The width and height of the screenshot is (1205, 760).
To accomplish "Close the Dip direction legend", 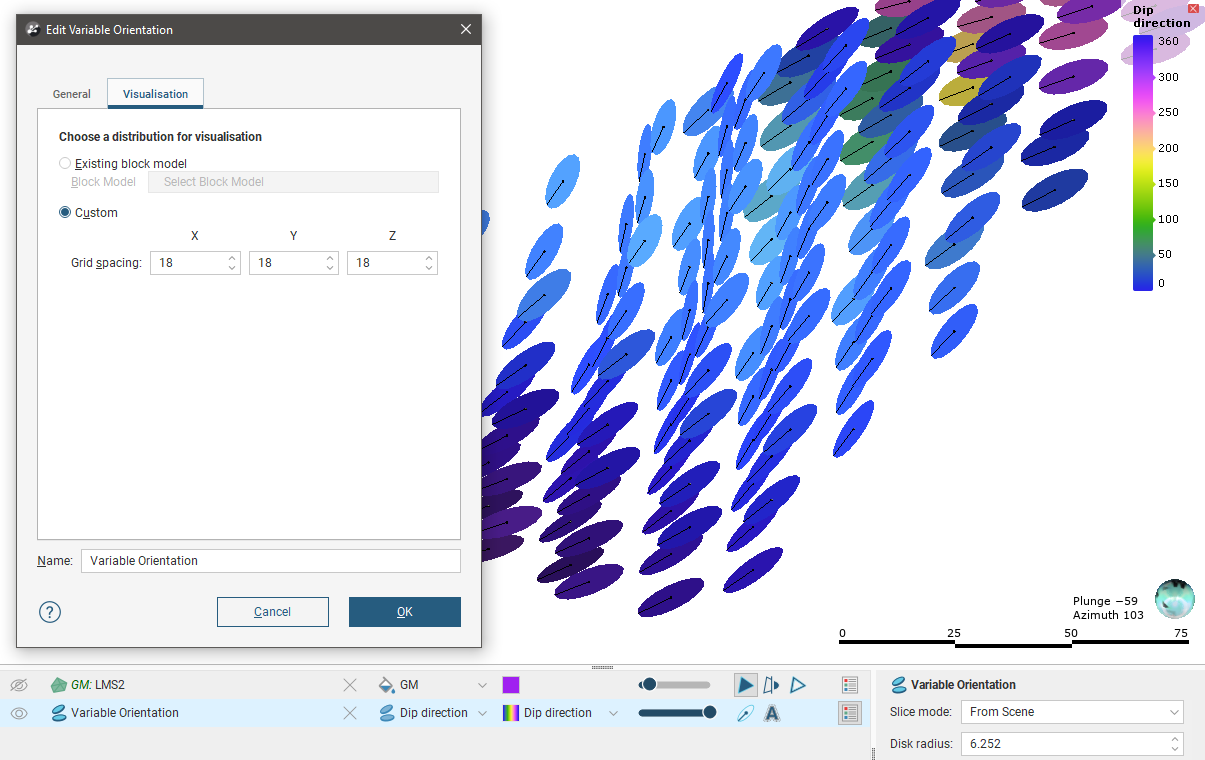I will 1193,8.
